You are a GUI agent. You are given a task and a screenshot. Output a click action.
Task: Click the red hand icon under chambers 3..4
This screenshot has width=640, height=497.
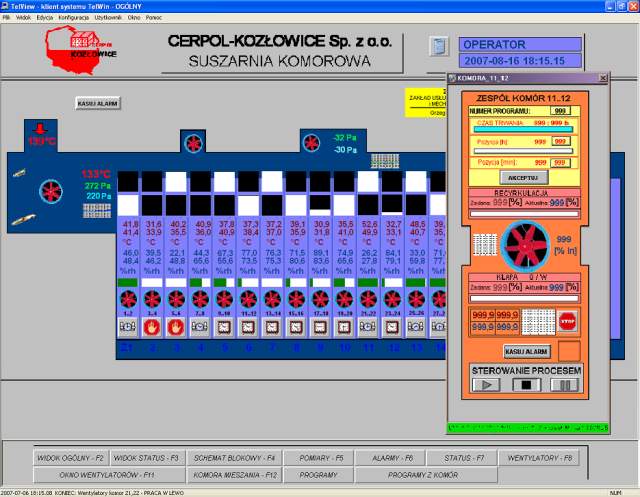[x=152, y=327]
